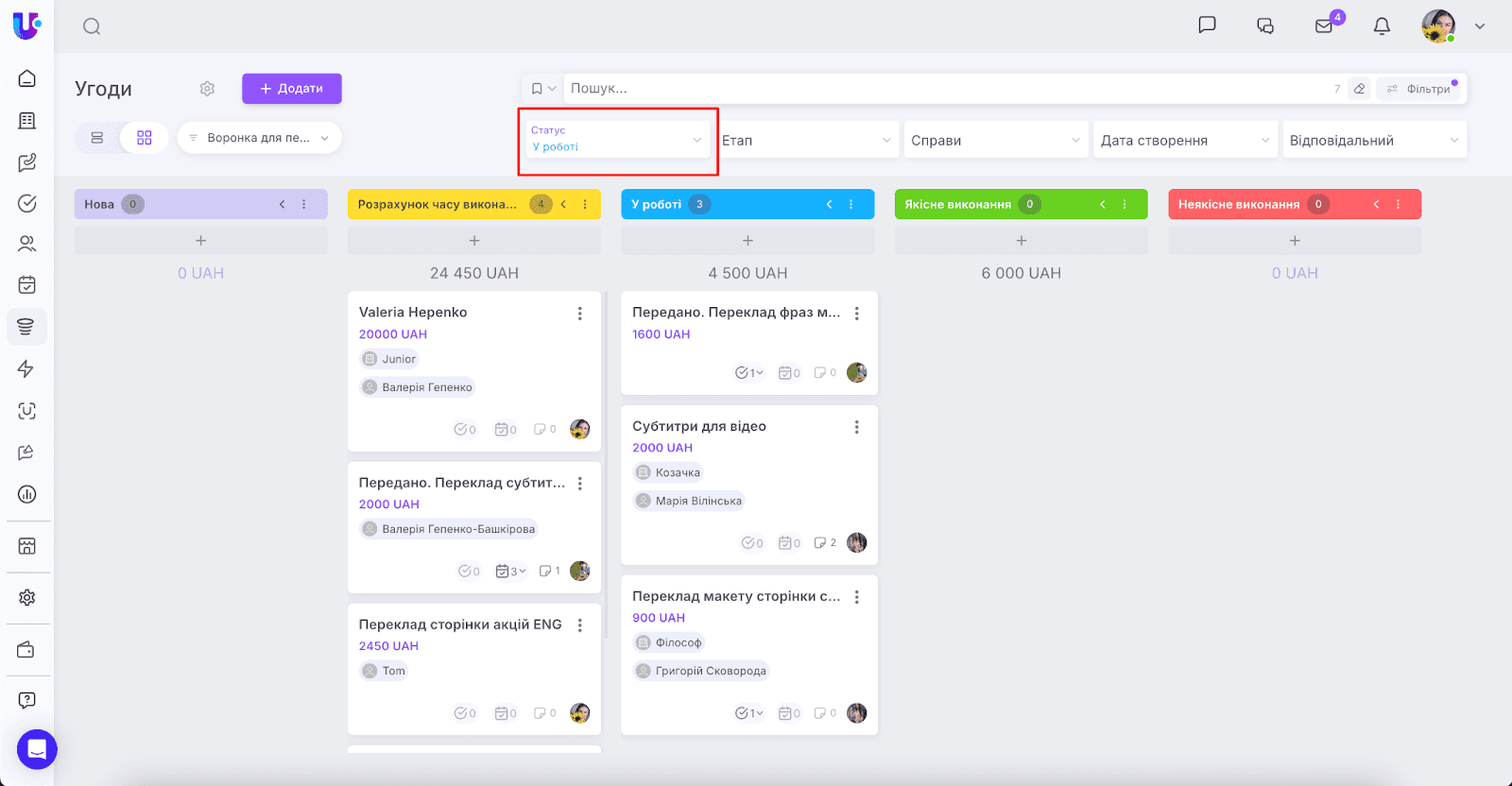Switch to list view layout
The height and width of the screenshot is (786, 1512).
(97, 138)
